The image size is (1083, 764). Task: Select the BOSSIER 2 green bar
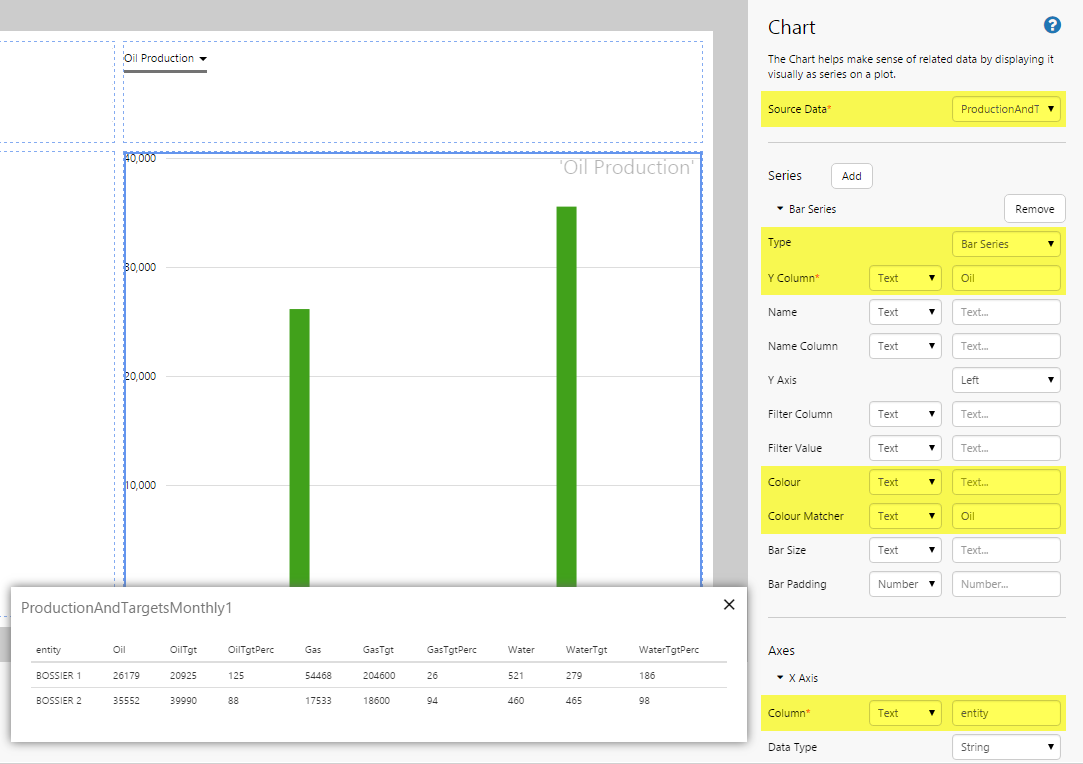[x=566, y=400]
